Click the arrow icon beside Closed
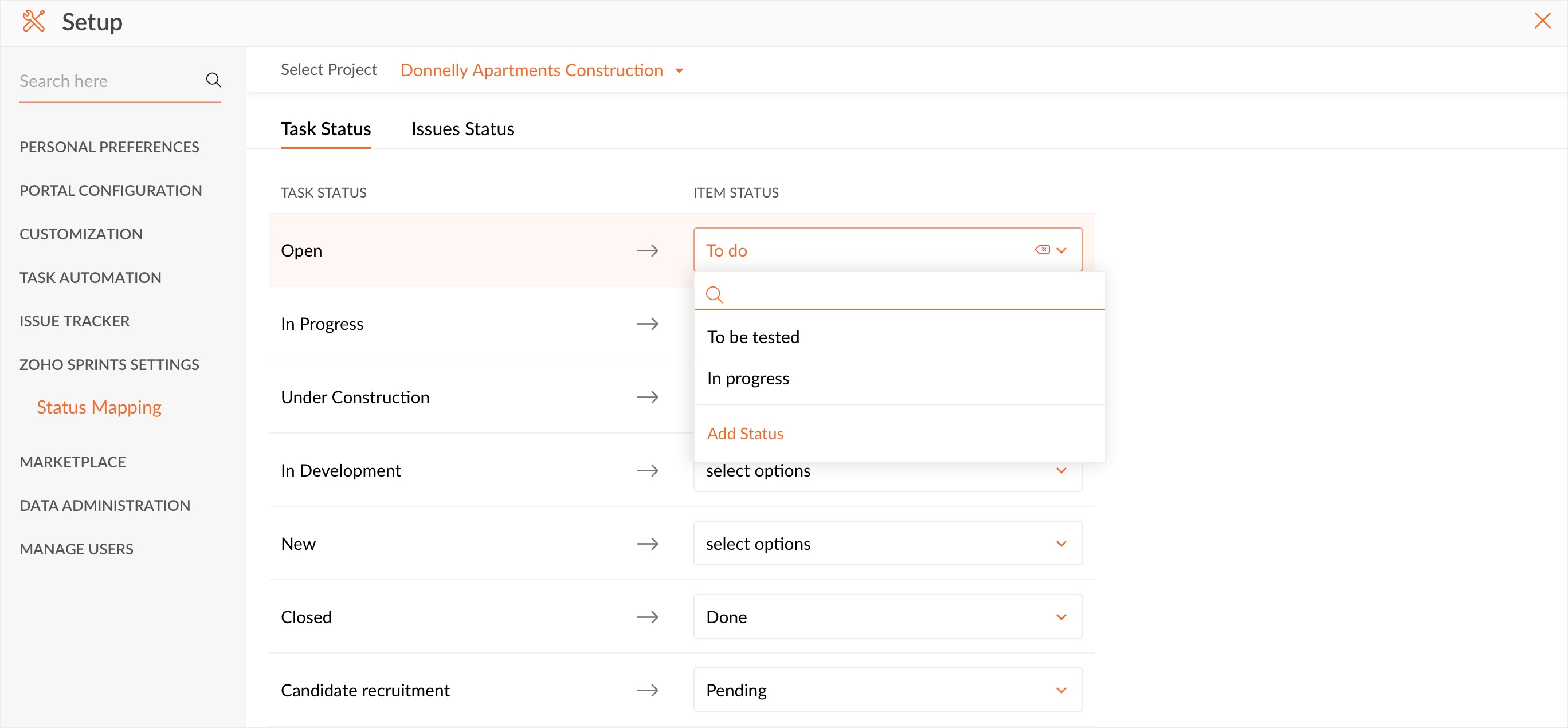The height and width of the screenshot is (728, 1568). pyautogui.click(x=647, y=617)
